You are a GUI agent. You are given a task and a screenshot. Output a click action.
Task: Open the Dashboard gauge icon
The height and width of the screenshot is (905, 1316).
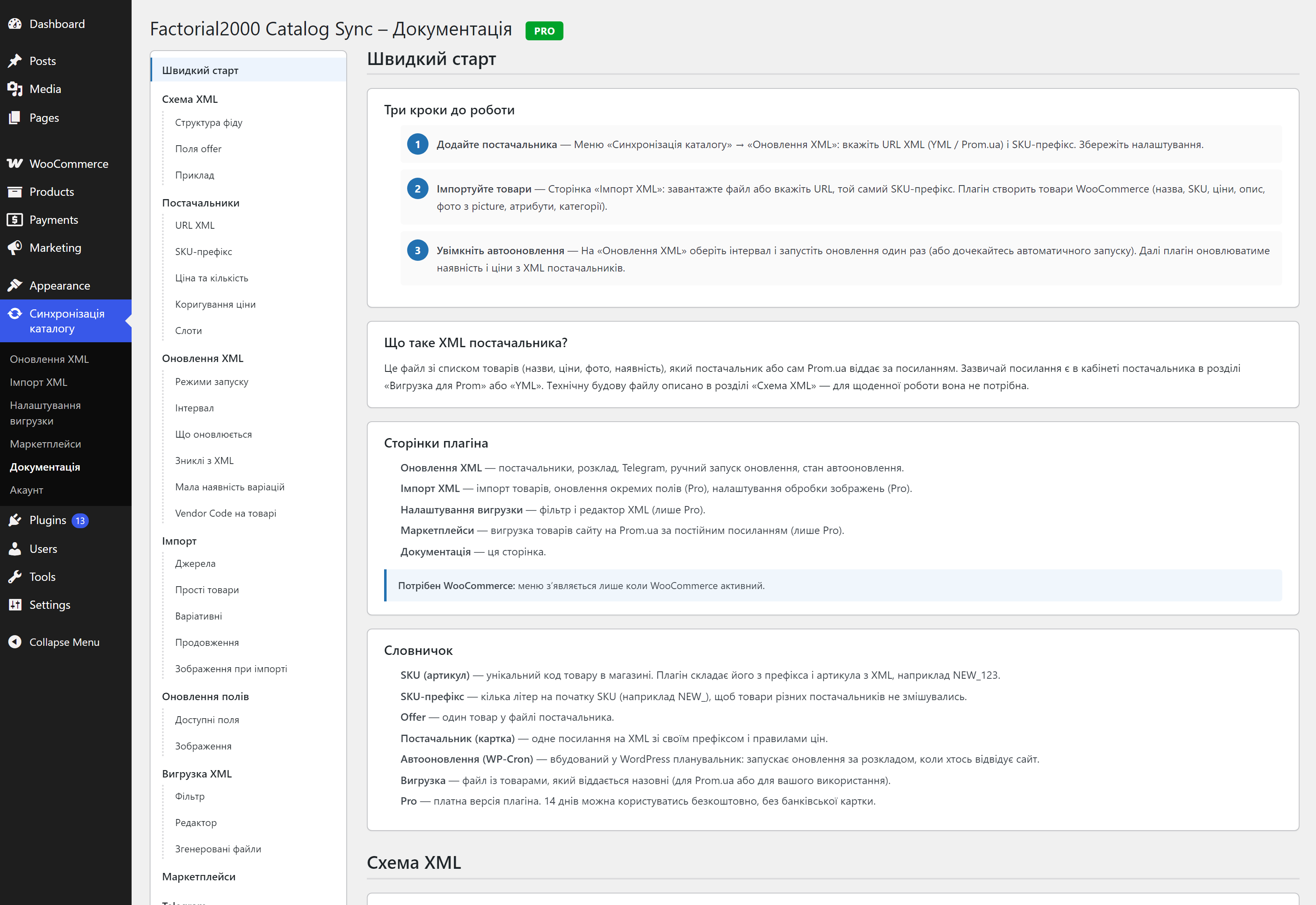coord(15,24)
